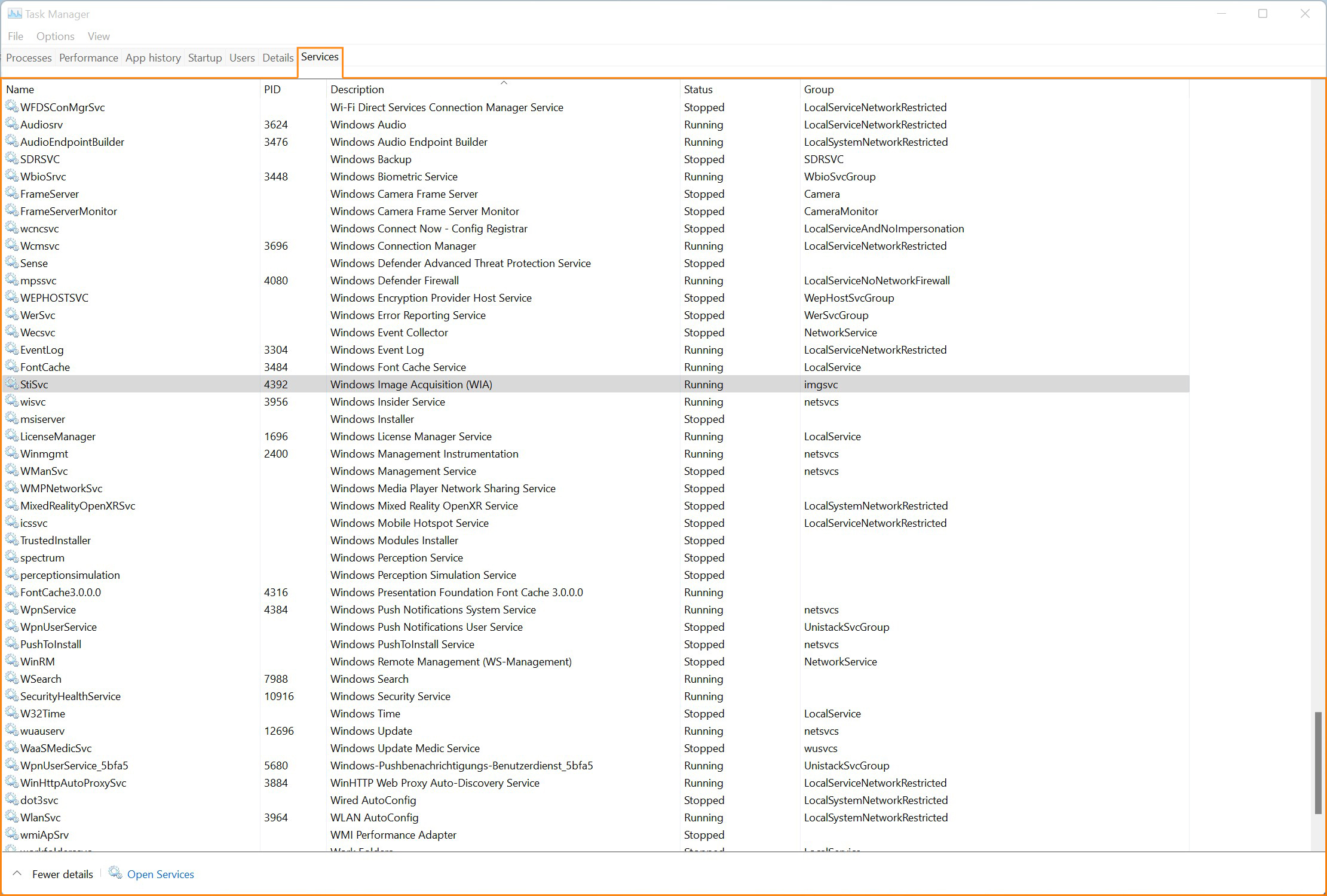Select the LicenseManager service name
This screenshot has height=896, width=1327.
tap(58, 436)
